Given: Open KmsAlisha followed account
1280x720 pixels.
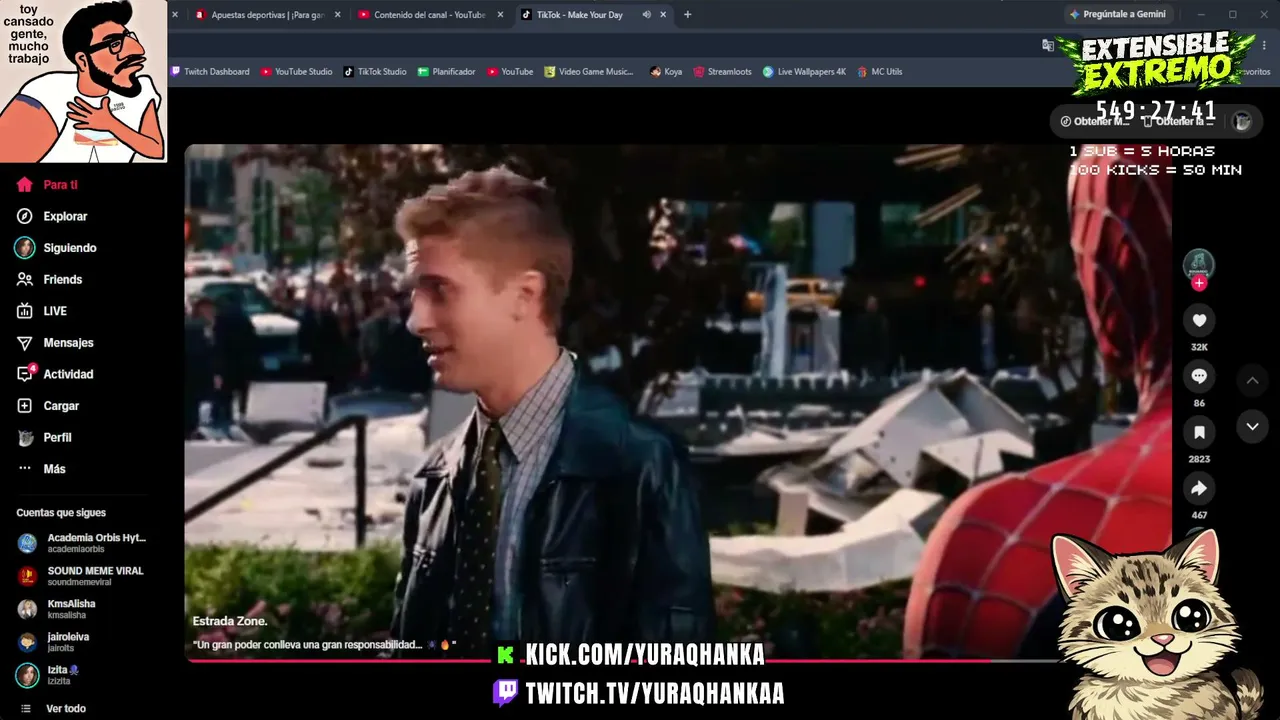Looking at the screenshot, I should click(58, 609).
